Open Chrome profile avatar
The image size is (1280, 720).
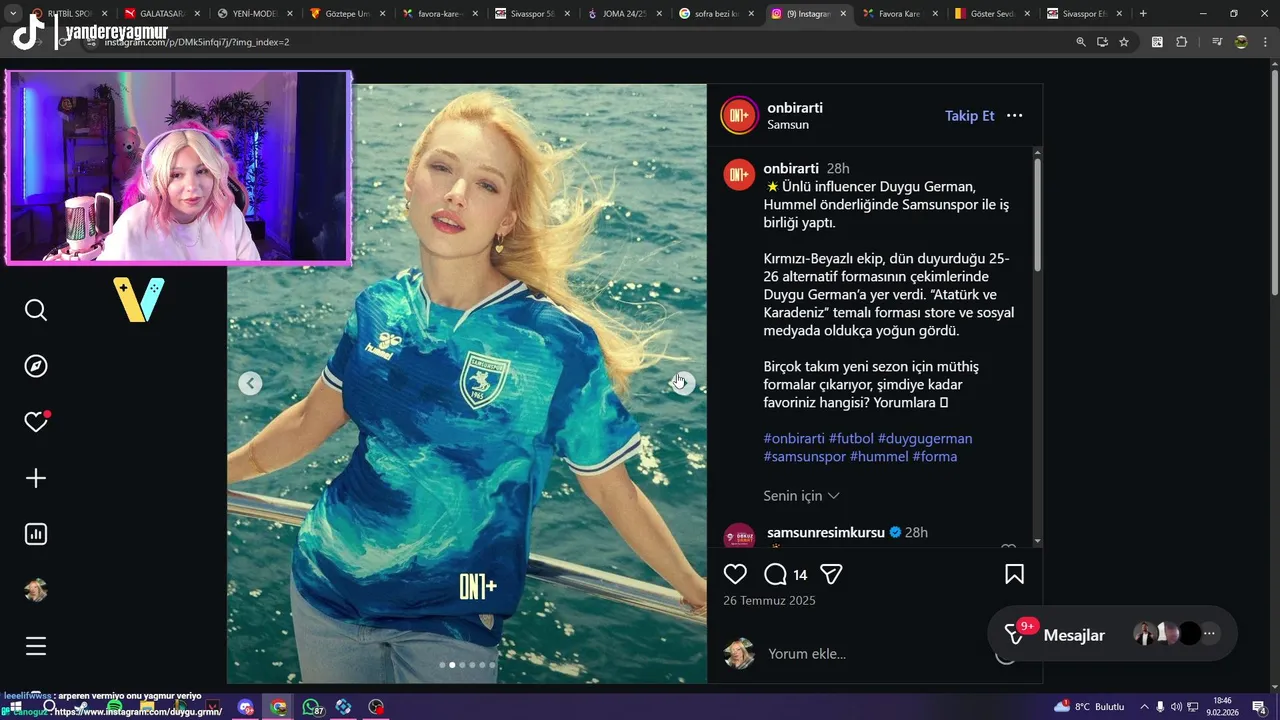point(1241,42)
